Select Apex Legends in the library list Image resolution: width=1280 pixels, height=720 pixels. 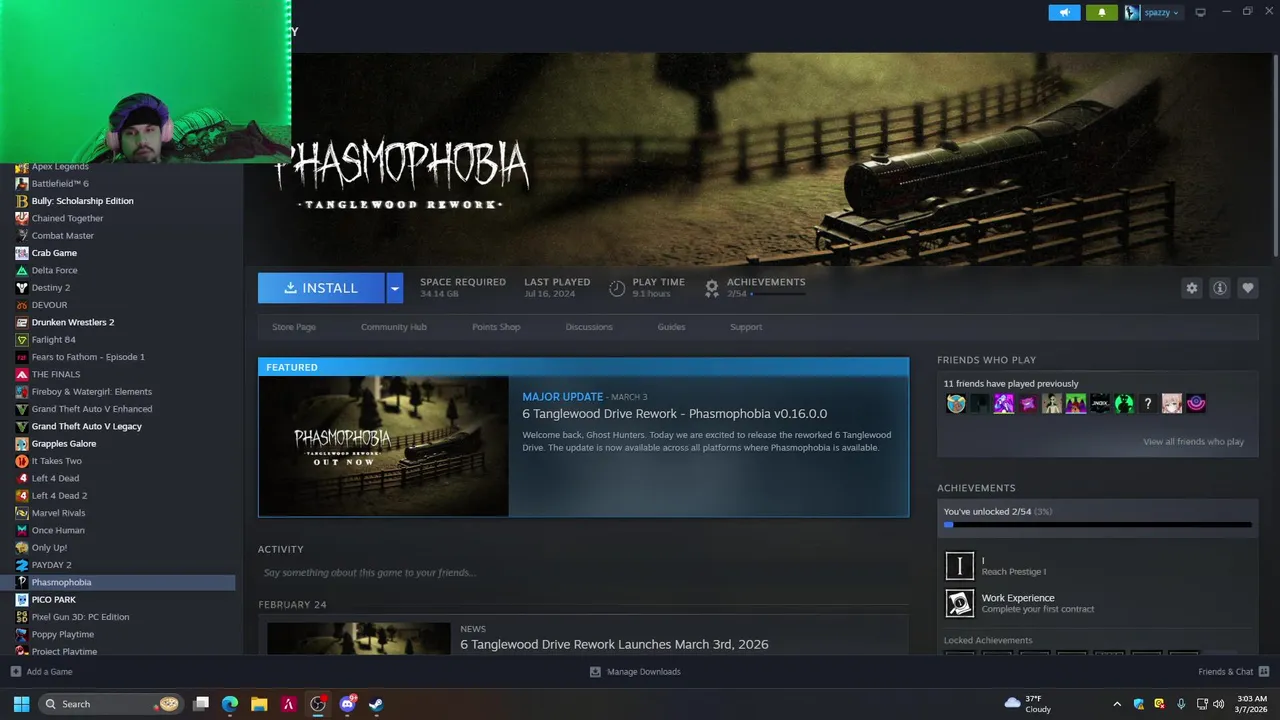click(60, 166)
